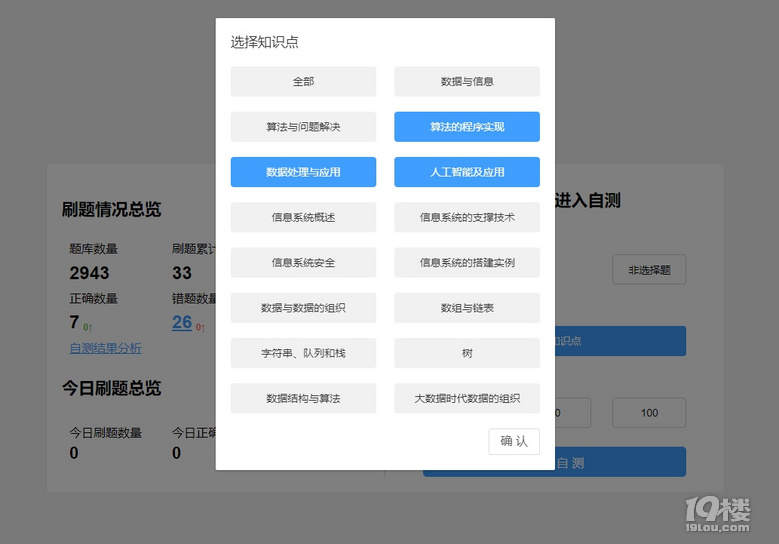The image size is (779, 544).
Task: Toggle the 数据结构与算法 option
Action: (x=303, y=398)
